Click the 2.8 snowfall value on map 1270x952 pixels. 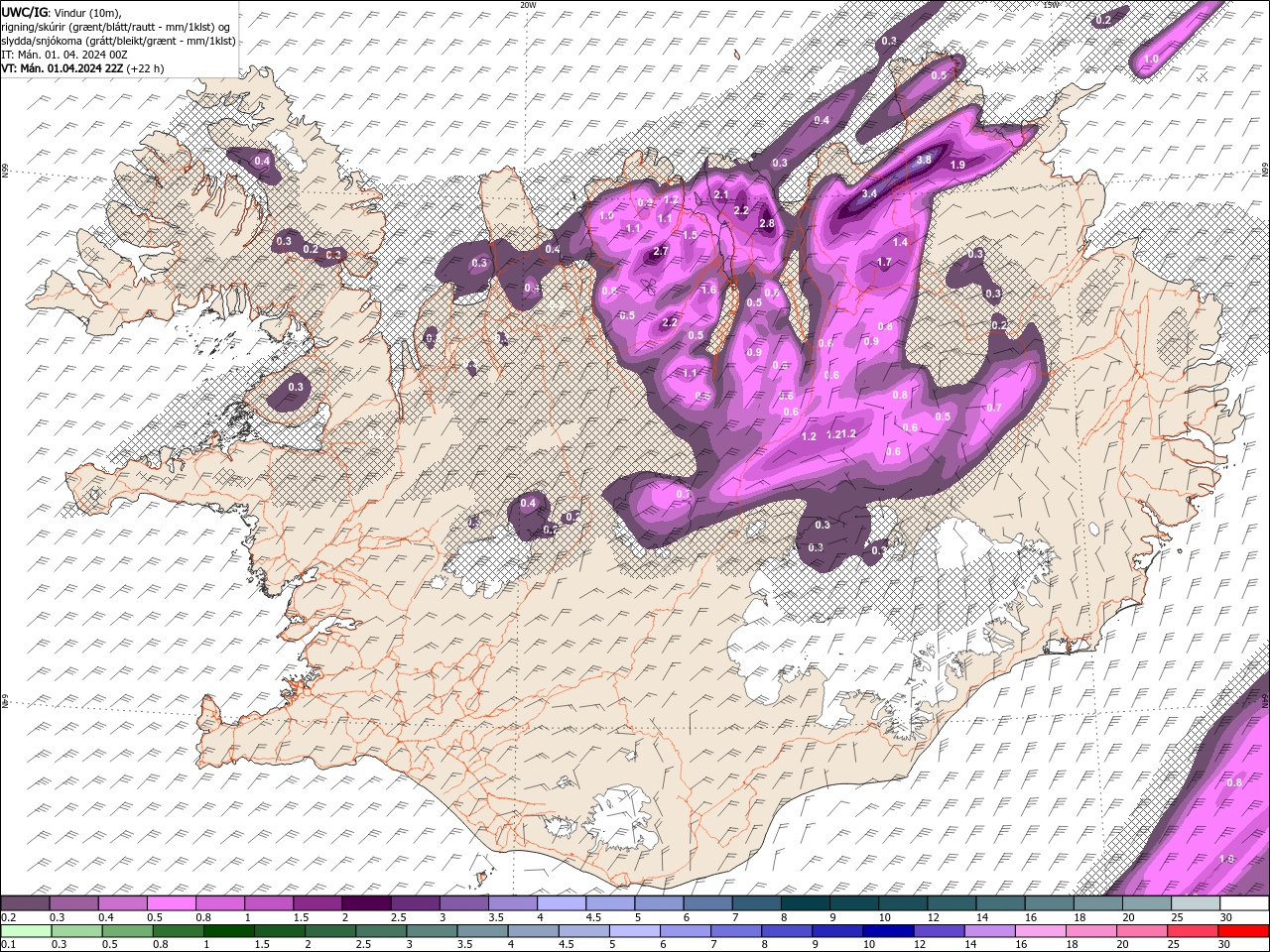click(766, 224)
